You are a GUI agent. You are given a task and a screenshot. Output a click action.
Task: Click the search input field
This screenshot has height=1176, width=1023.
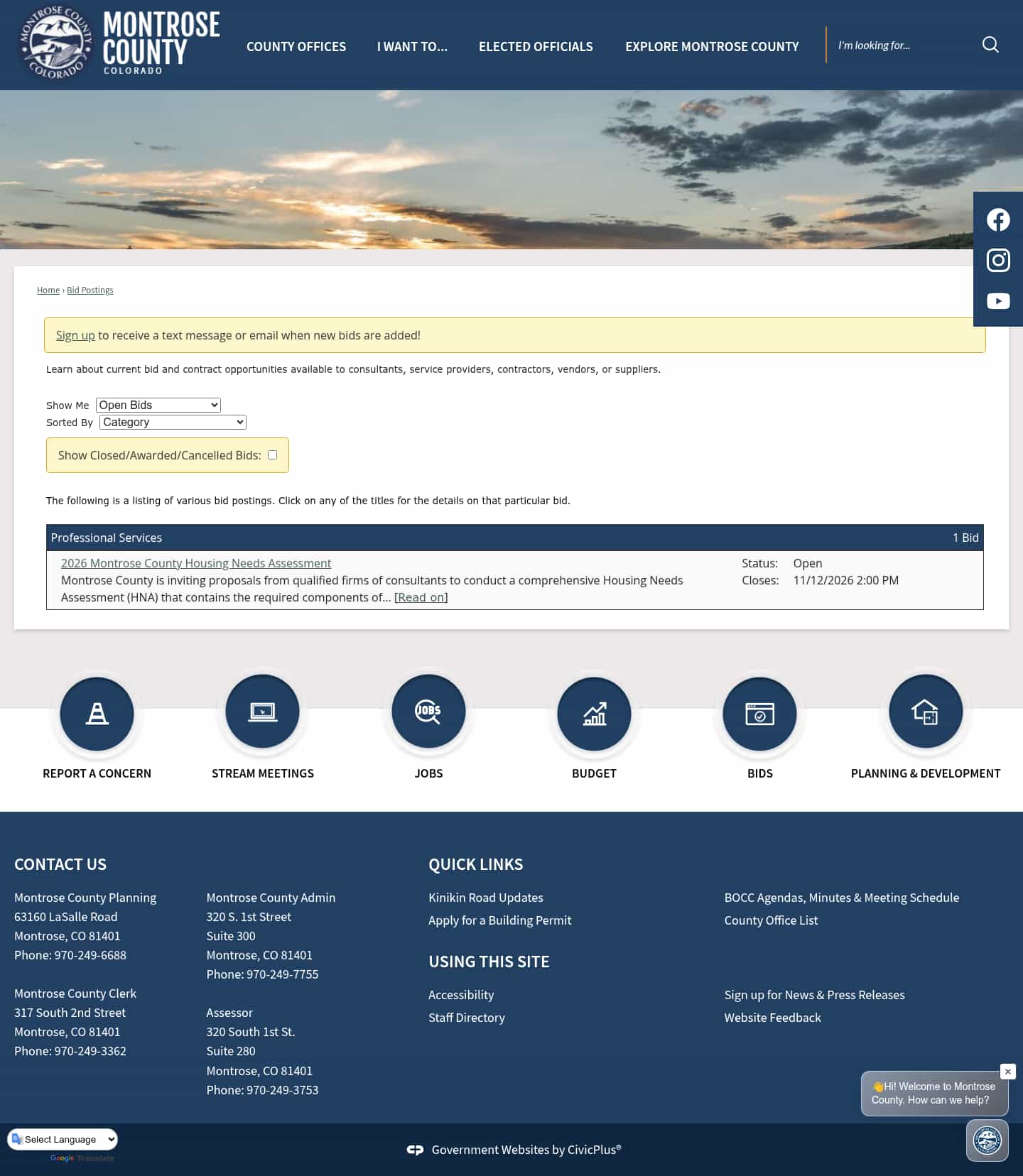click(x=902, y=45)
